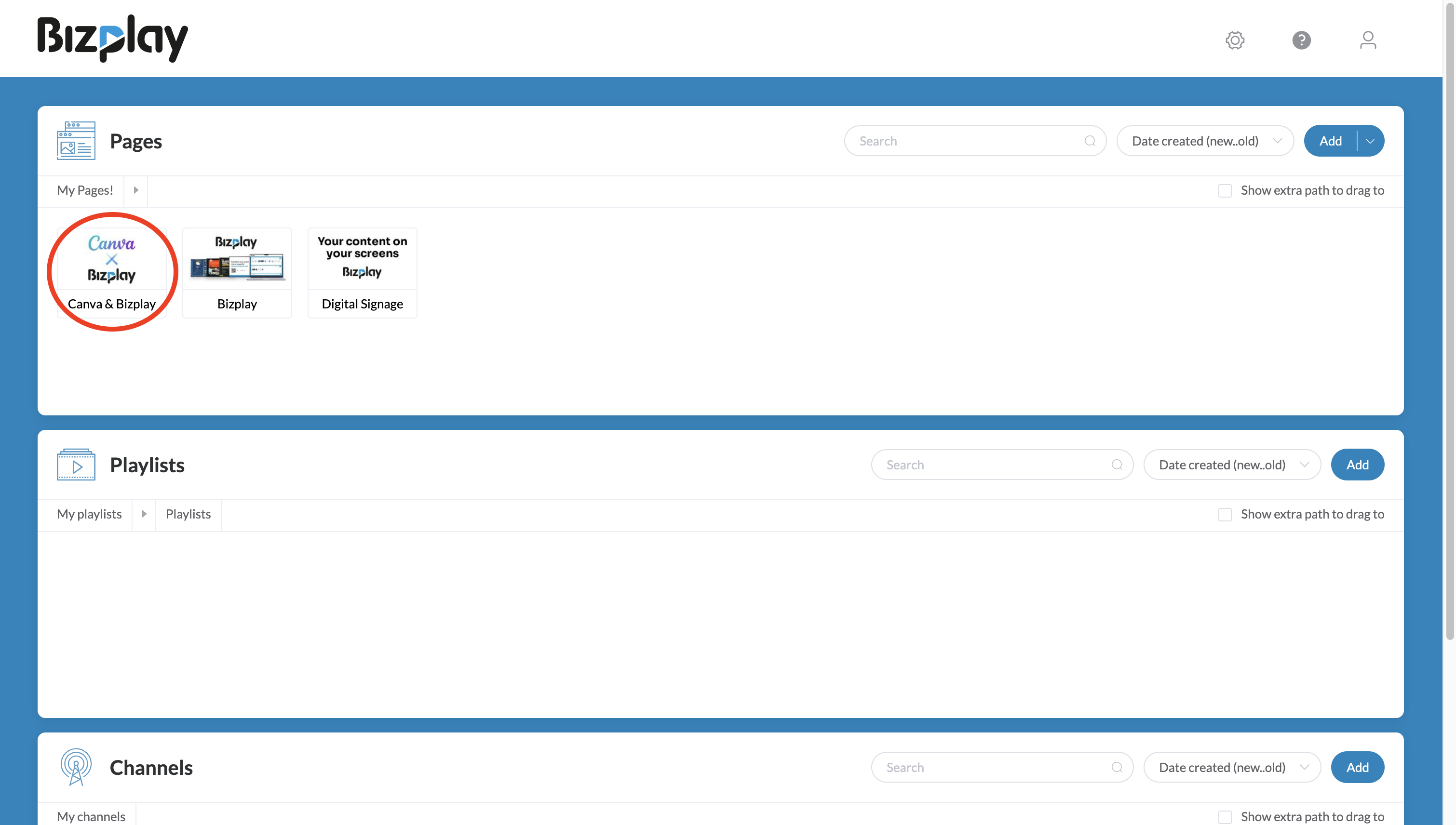This screenshot has height=825, width=1456.
Task: Click the Playlists section heading text
Action: click(148, 465)
